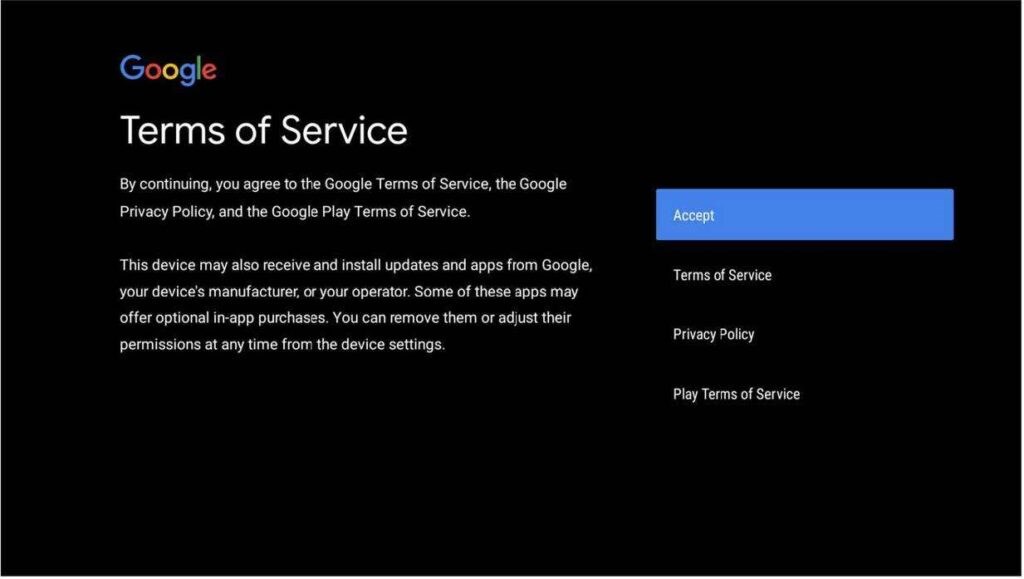The width and height of the screenshot is (1024, 579).
Task: Click the blue capital G in the logo
Action: coord(131,68)
